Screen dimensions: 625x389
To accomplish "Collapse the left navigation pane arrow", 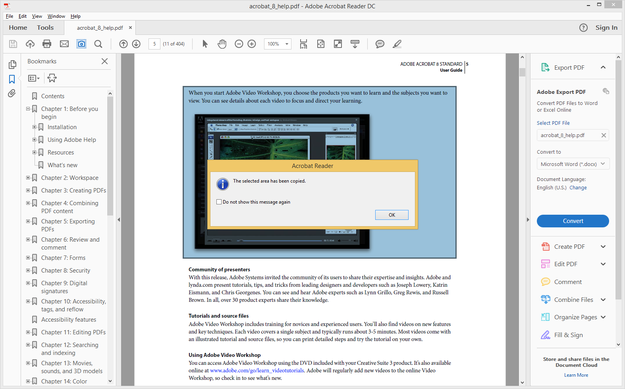I will pyautogui.click(x=118, y=220).
